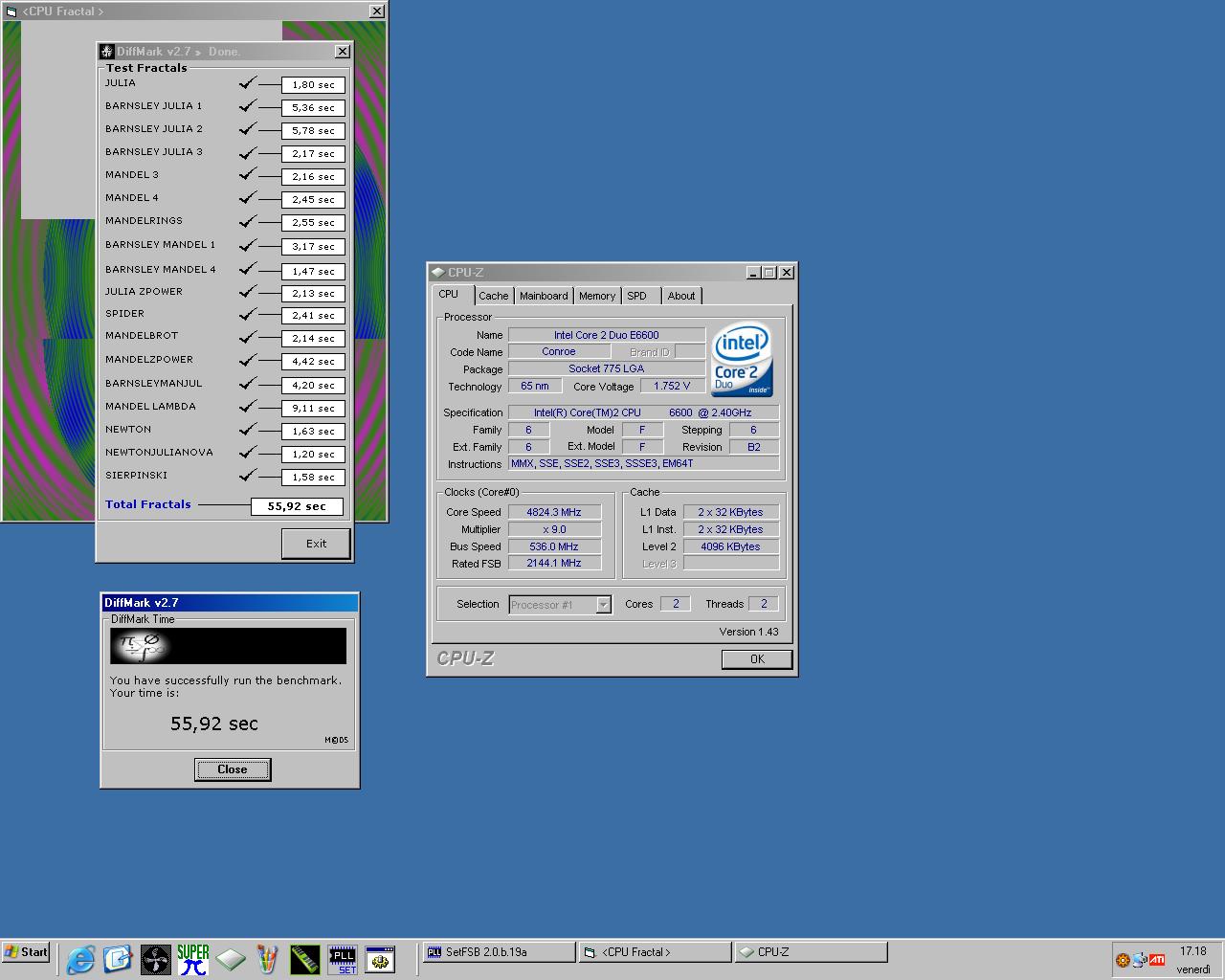
Task: Click the Bus Speed 536.0 MHz value
Action: tap(554, 546)
